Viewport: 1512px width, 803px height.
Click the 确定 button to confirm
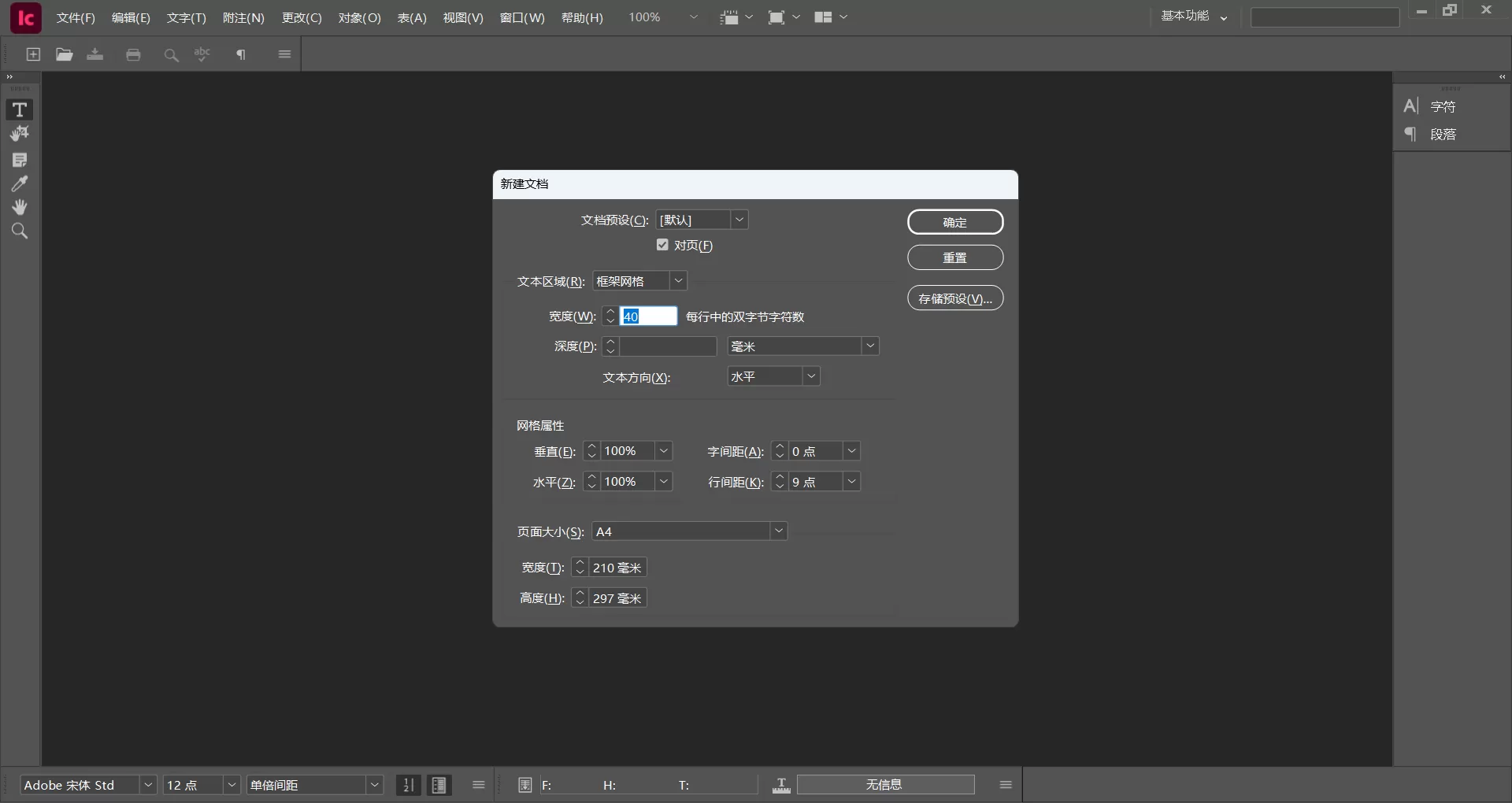coord(955,222)
